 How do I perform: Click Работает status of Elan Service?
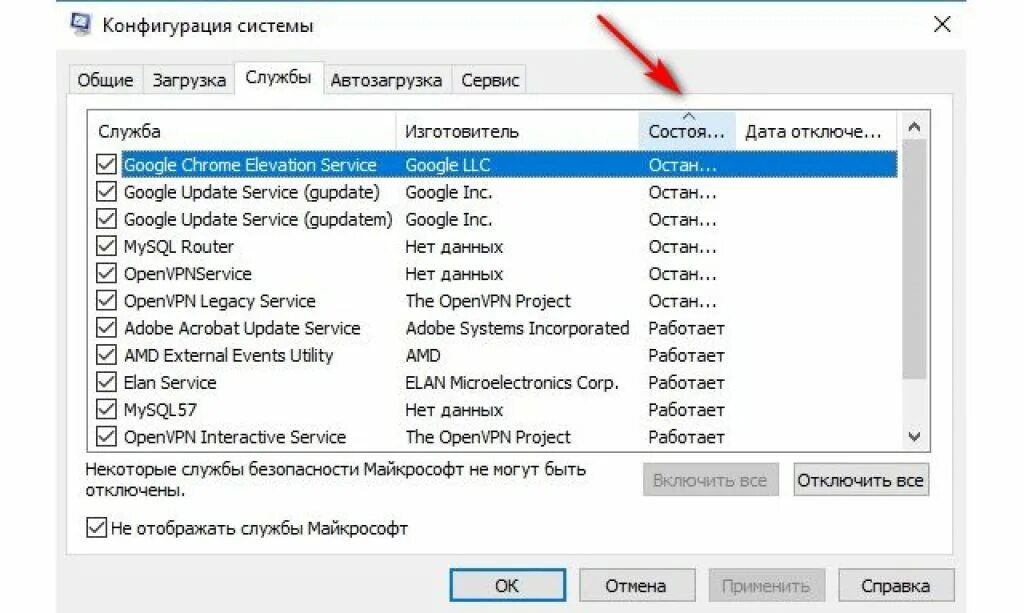click(x=686, y=383)
